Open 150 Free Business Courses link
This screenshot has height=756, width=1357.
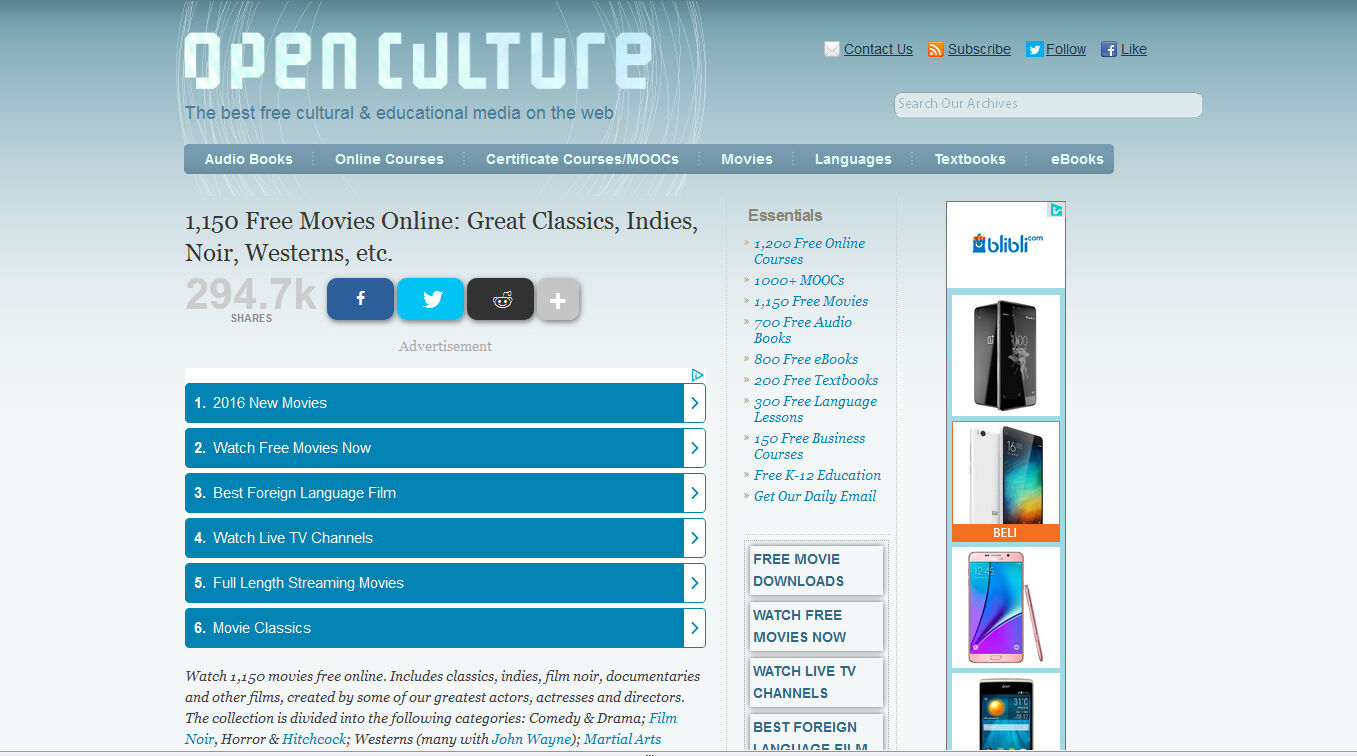tap(809, 446)
